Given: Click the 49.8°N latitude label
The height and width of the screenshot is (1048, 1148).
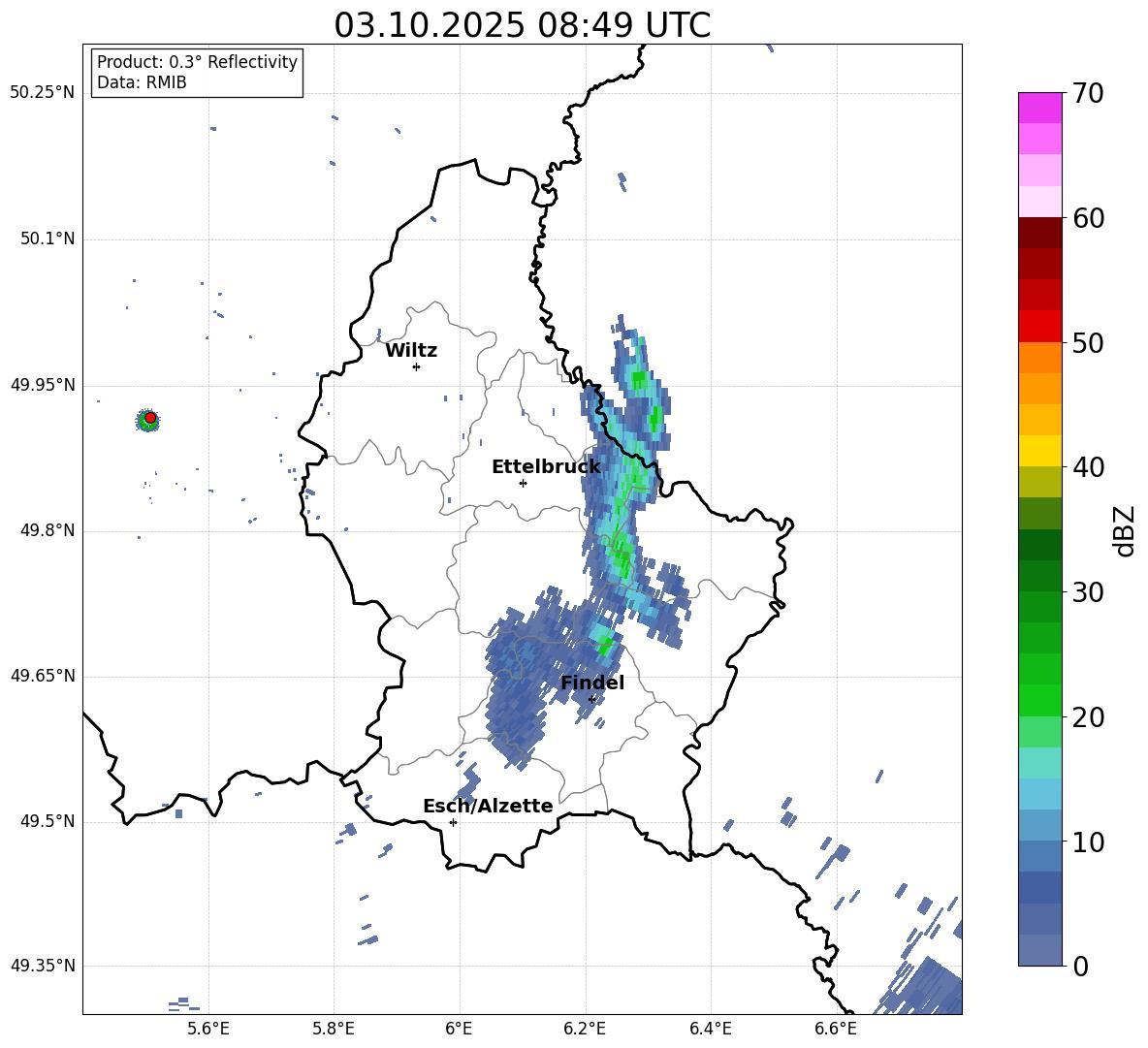Looking at the screenshot, I should click(47, 530).
